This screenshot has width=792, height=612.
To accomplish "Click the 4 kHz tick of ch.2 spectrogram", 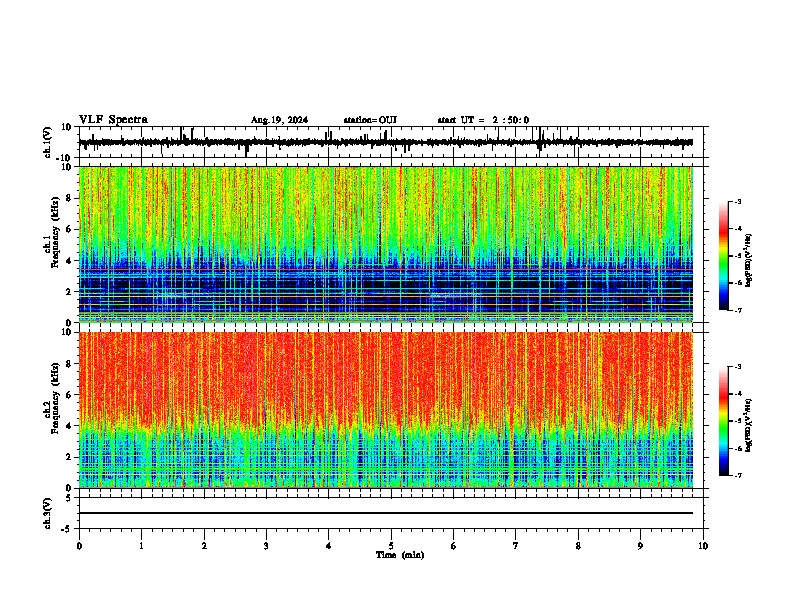I will coord(69,426).
